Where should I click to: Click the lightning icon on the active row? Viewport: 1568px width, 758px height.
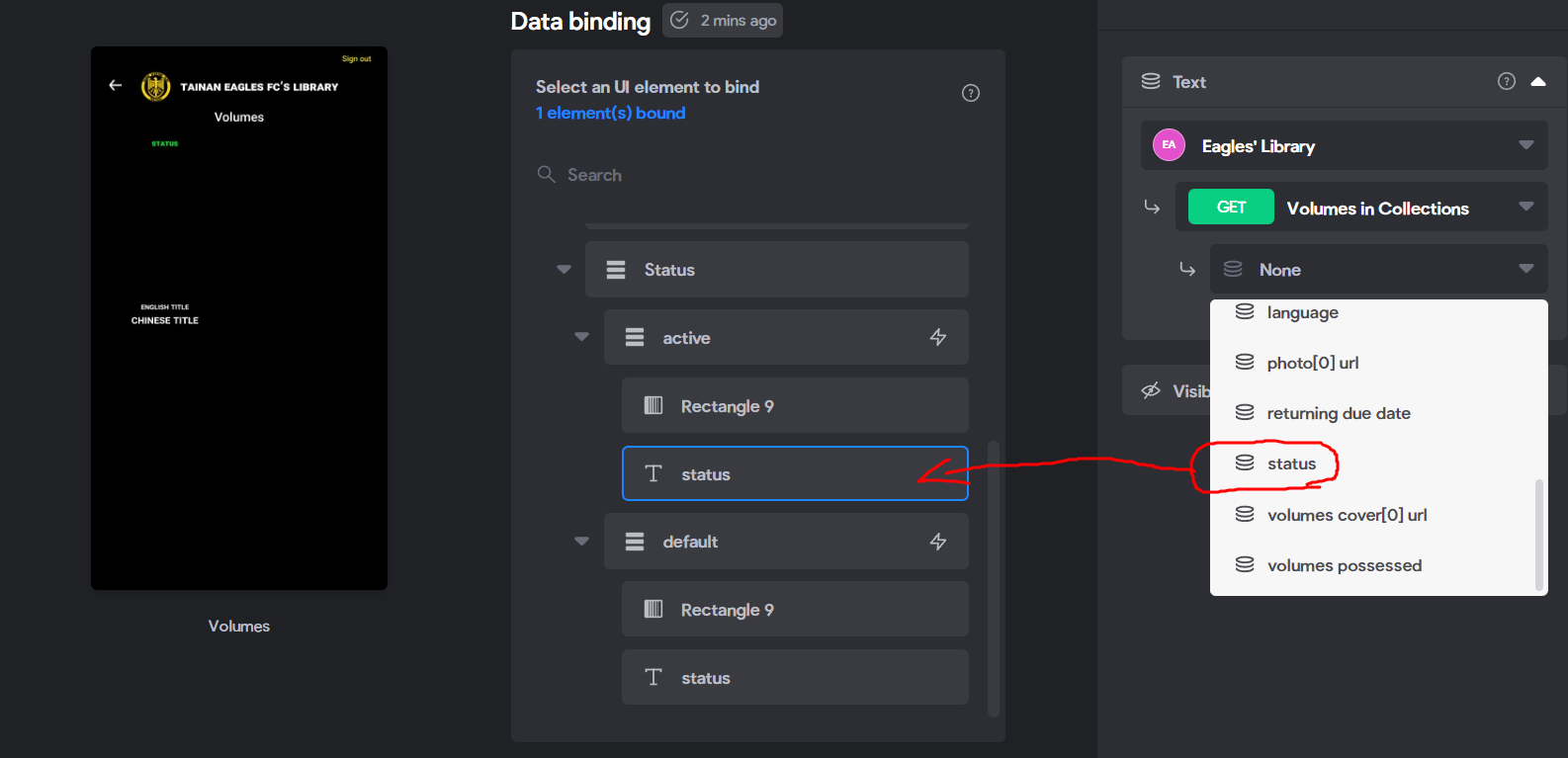tap(938, 337)
